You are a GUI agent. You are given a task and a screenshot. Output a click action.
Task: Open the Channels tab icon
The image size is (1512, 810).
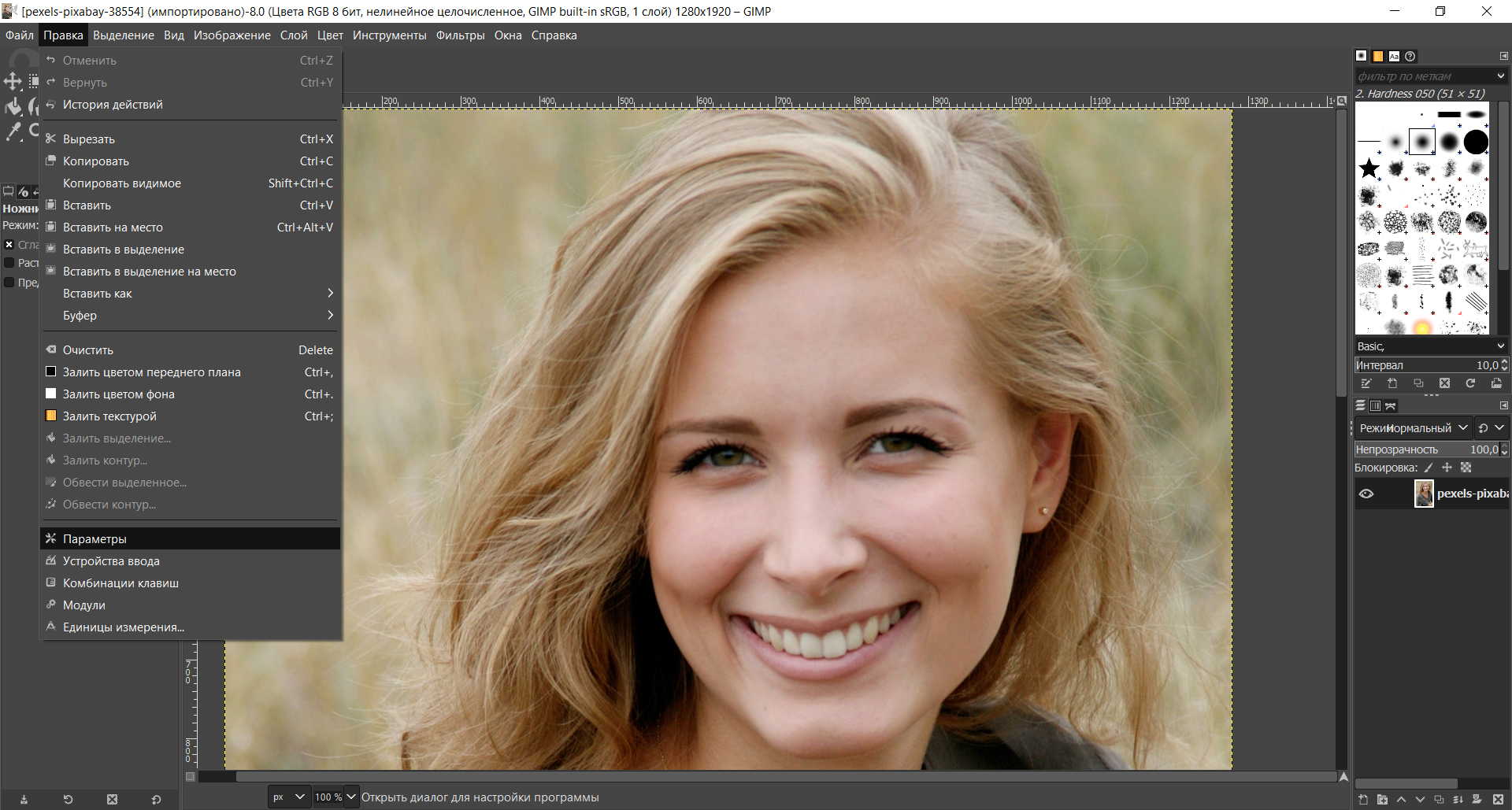pos(1375,406)
